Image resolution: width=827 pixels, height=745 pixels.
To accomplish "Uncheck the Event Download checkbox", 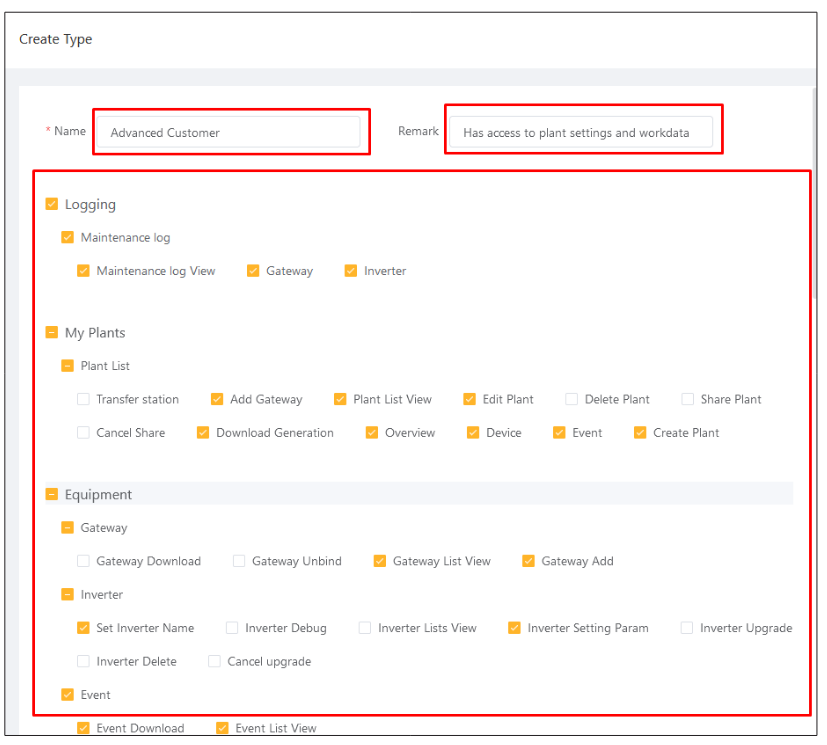I will (83, 728).
